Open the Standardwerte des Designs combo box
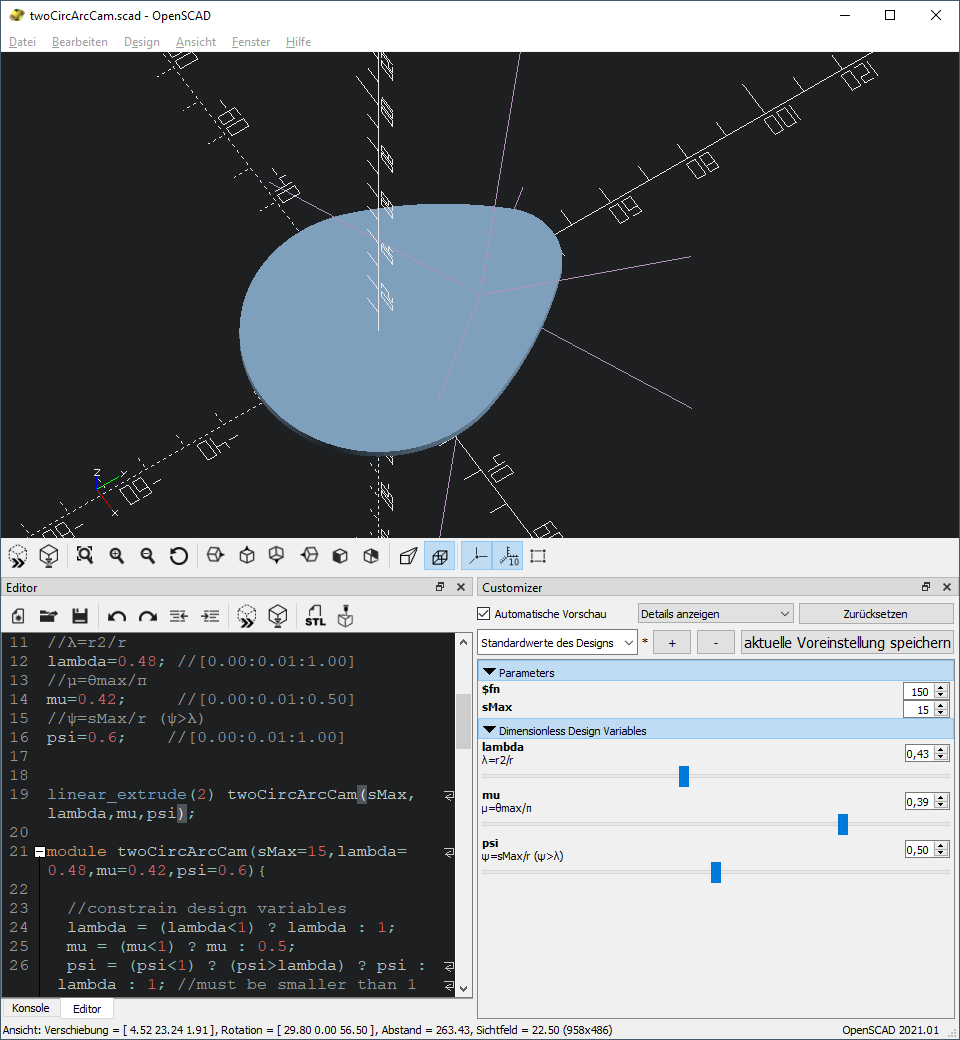Viewport: 960px width, 1040px height. [555, 642]
